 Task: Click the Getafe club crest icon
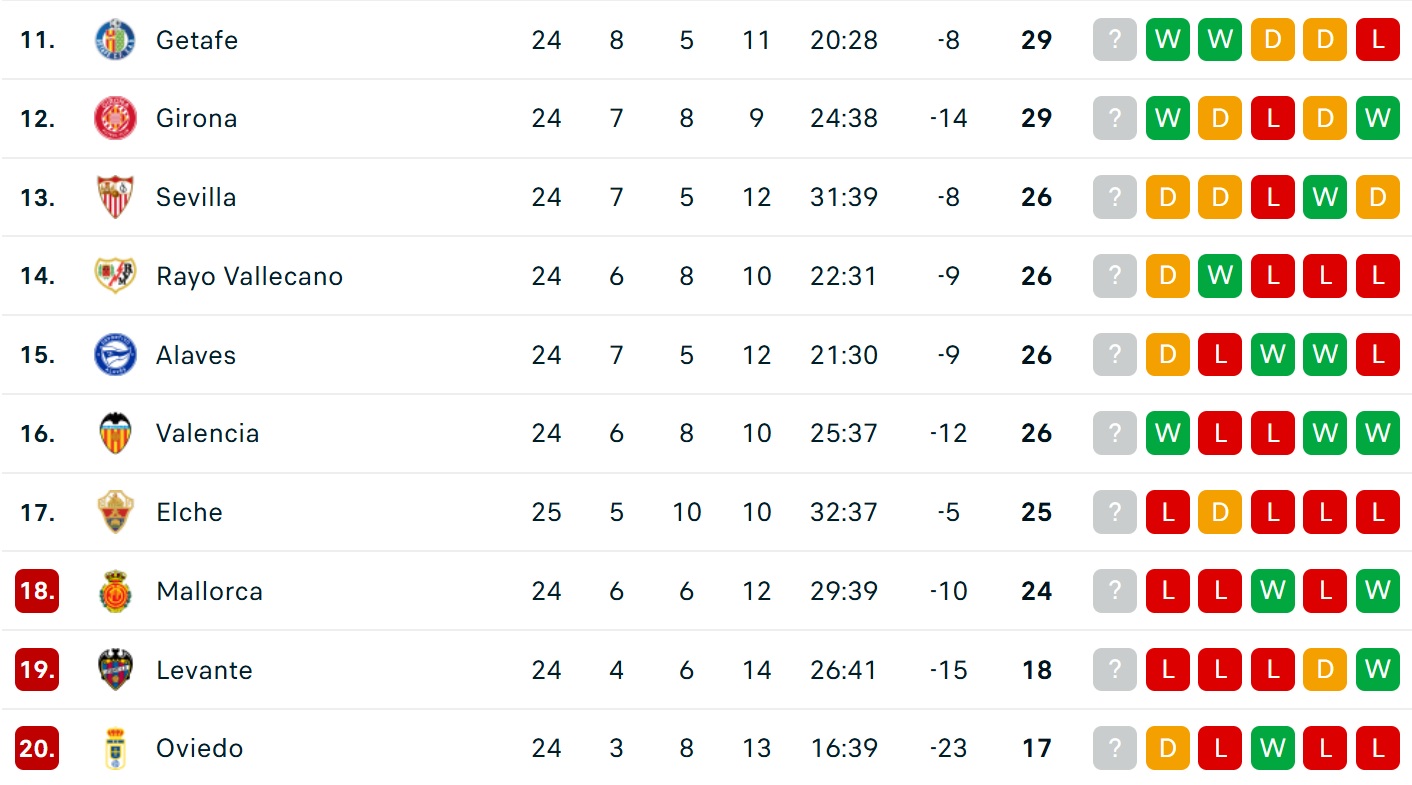click(115, 40)
